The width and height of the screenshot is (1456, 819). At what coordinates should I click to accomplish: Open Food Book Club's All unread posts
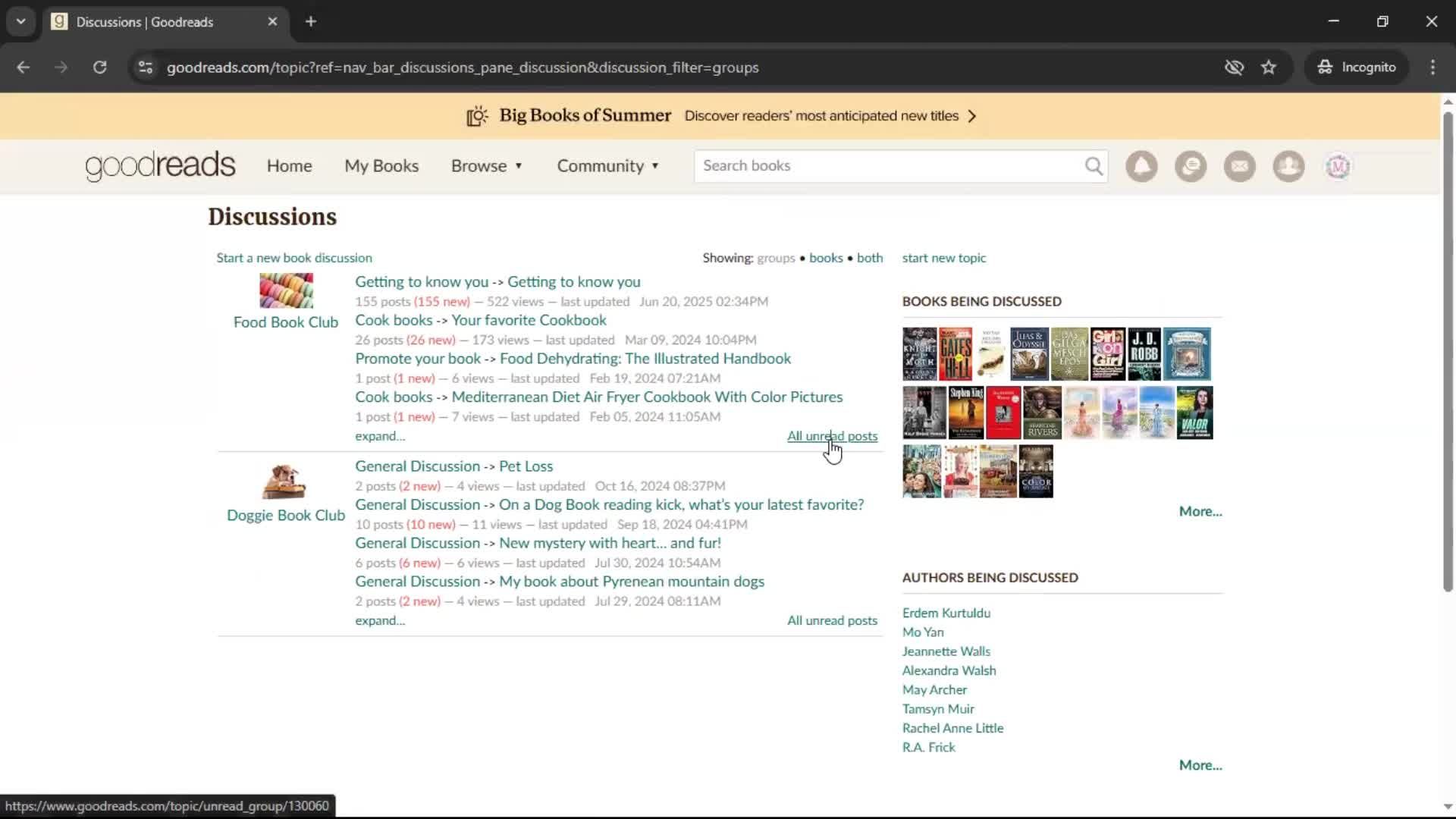pos(832,437)
